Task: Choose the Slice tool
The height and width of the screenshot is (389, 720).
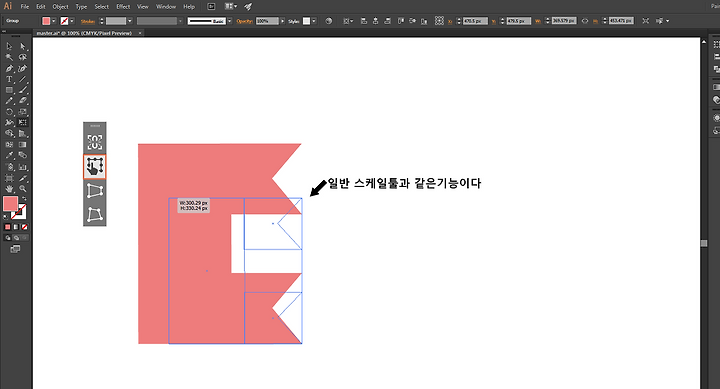Action: pos(22,178)
